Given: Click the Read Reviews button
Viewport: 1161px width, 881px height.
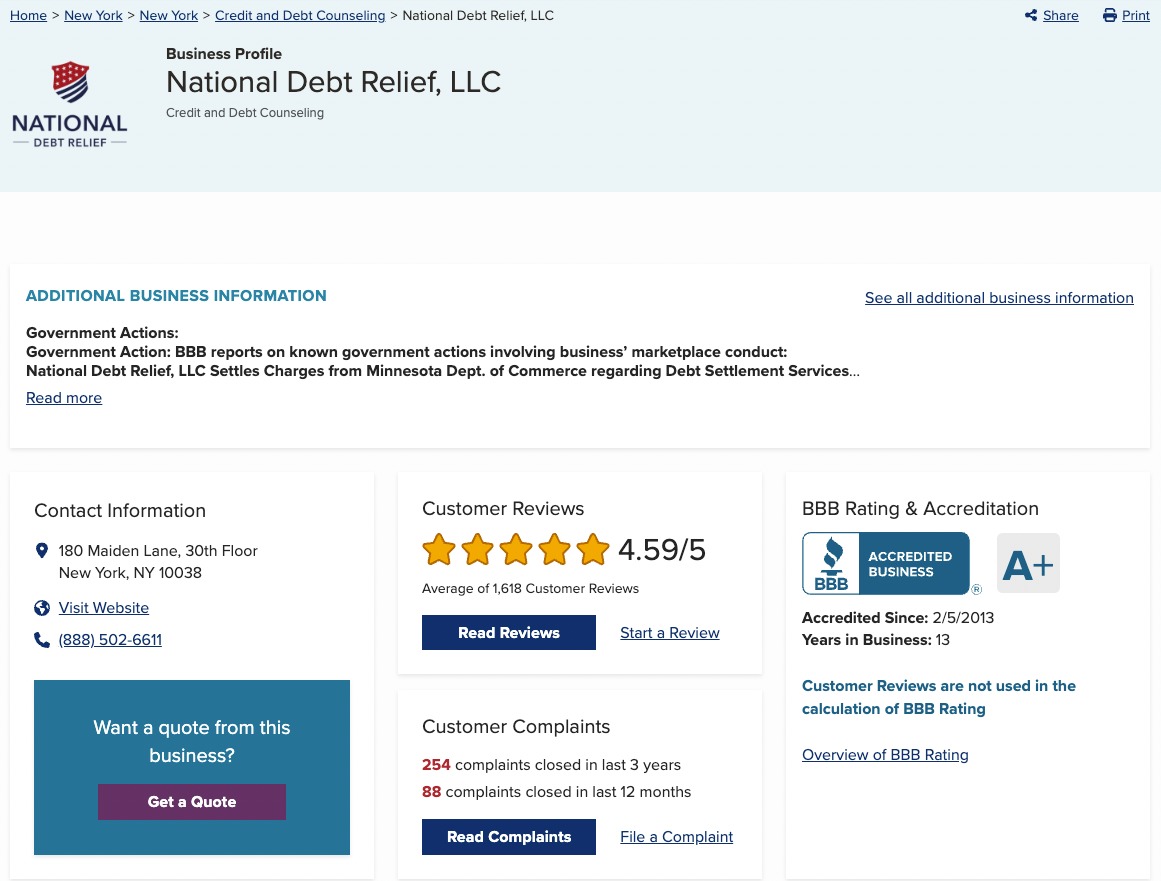Looking at the screenshot, I should (509, 632).
